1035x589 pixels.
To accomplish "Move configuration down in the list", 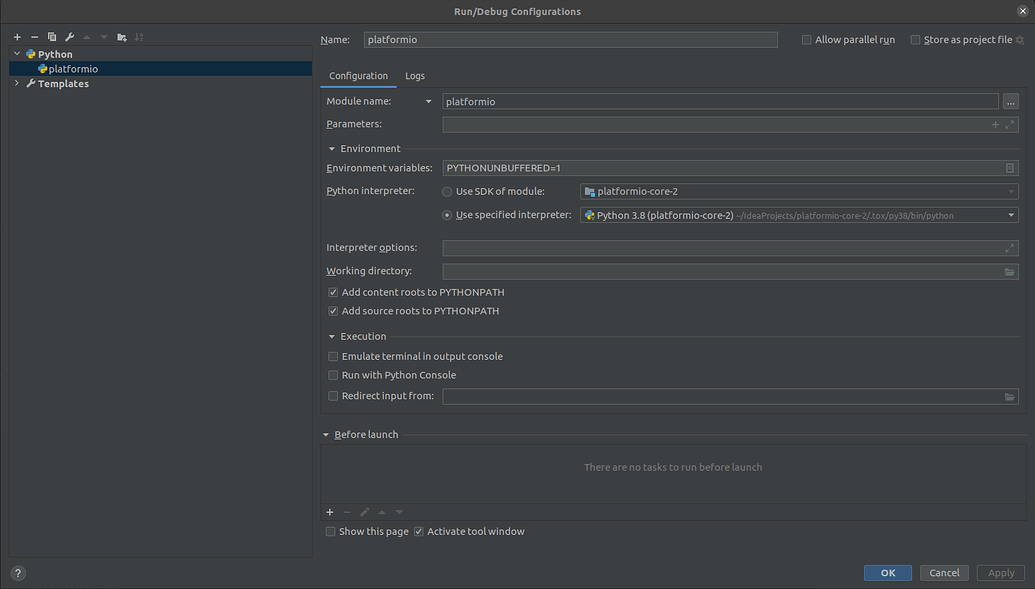I will 104,37.
